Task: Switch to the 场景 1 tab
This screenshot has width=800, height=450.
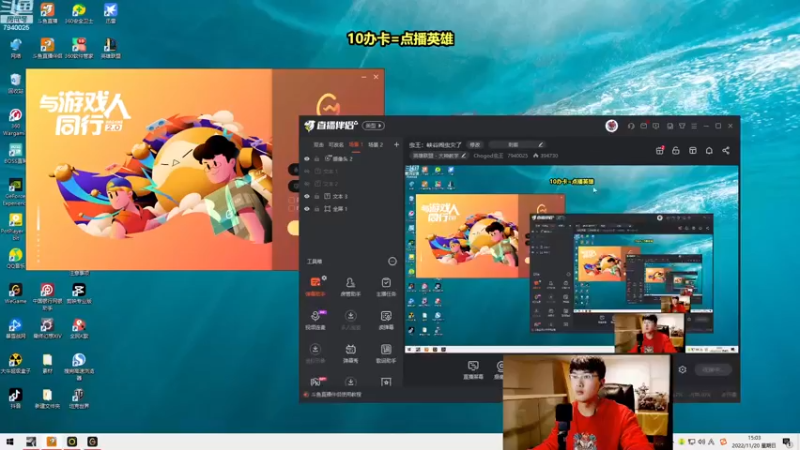Action: pyautogui.click(x=356, y=145)
